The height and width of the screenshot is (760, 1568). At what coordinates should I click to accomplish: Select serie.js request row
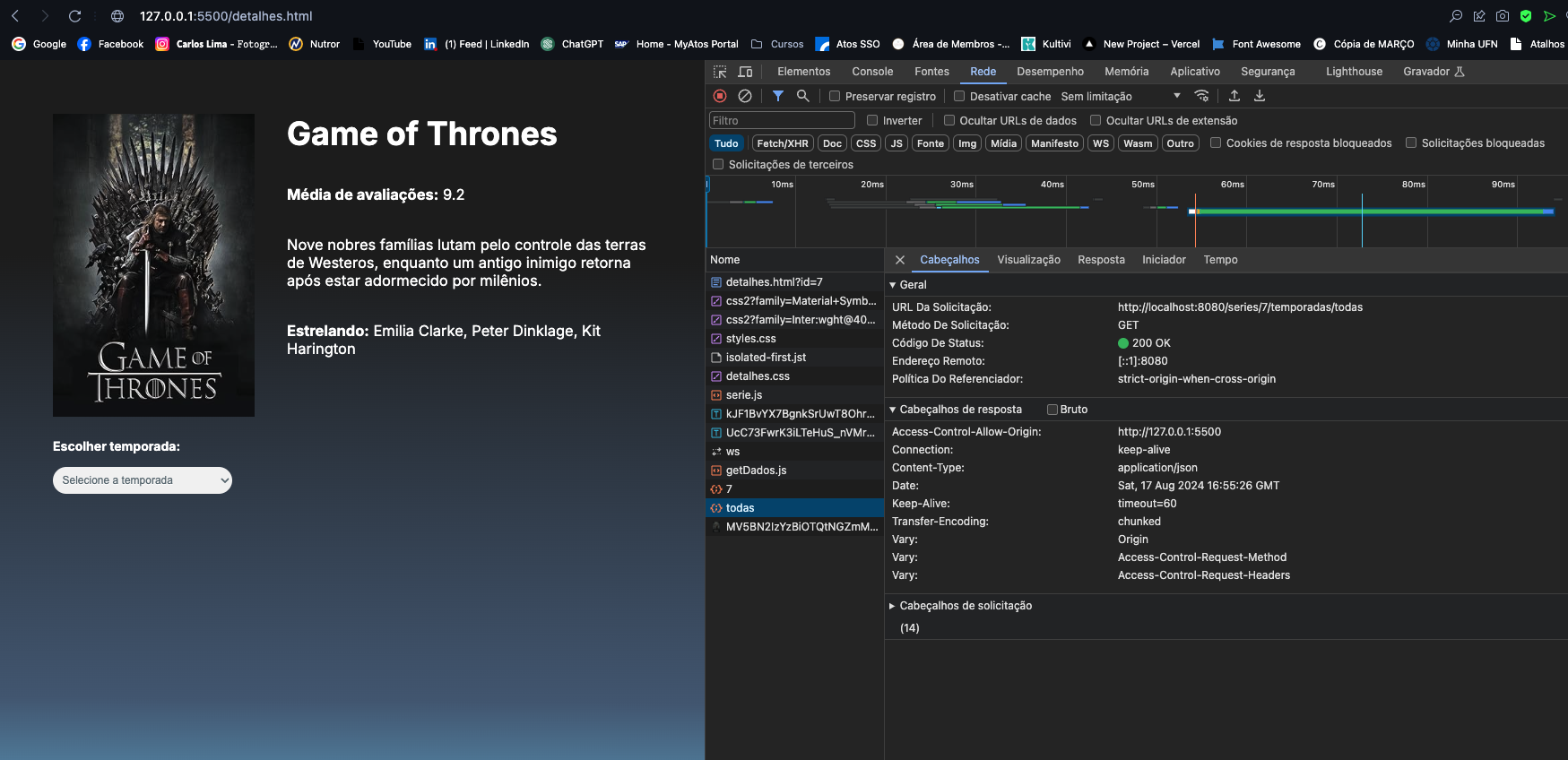pos(794,395)
